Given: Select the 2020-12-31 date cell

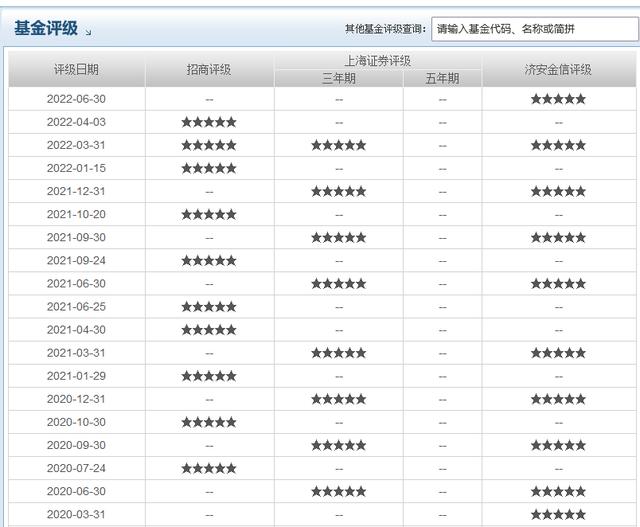Looking at the screenshot, I should (76, 399).
